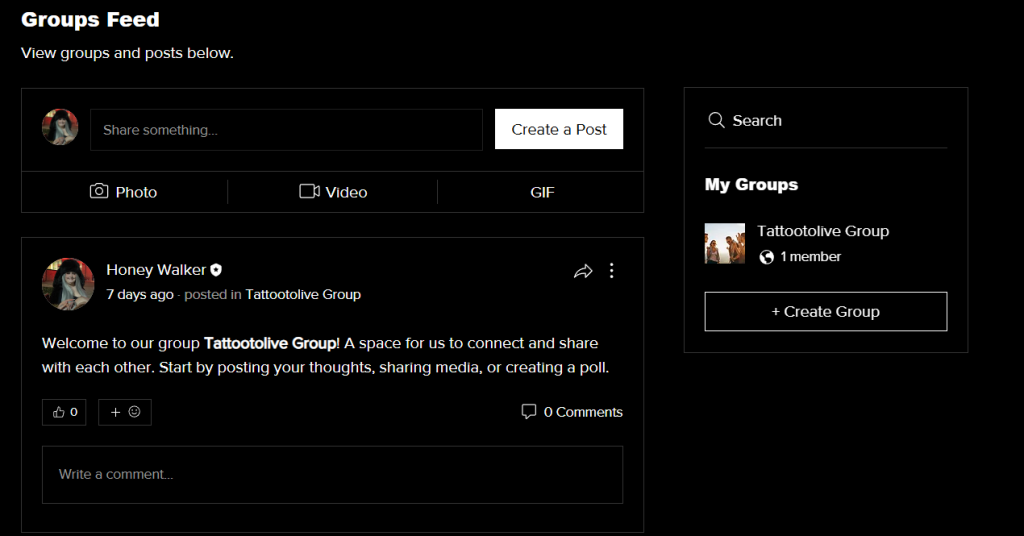Click the Share something input field

286,130
